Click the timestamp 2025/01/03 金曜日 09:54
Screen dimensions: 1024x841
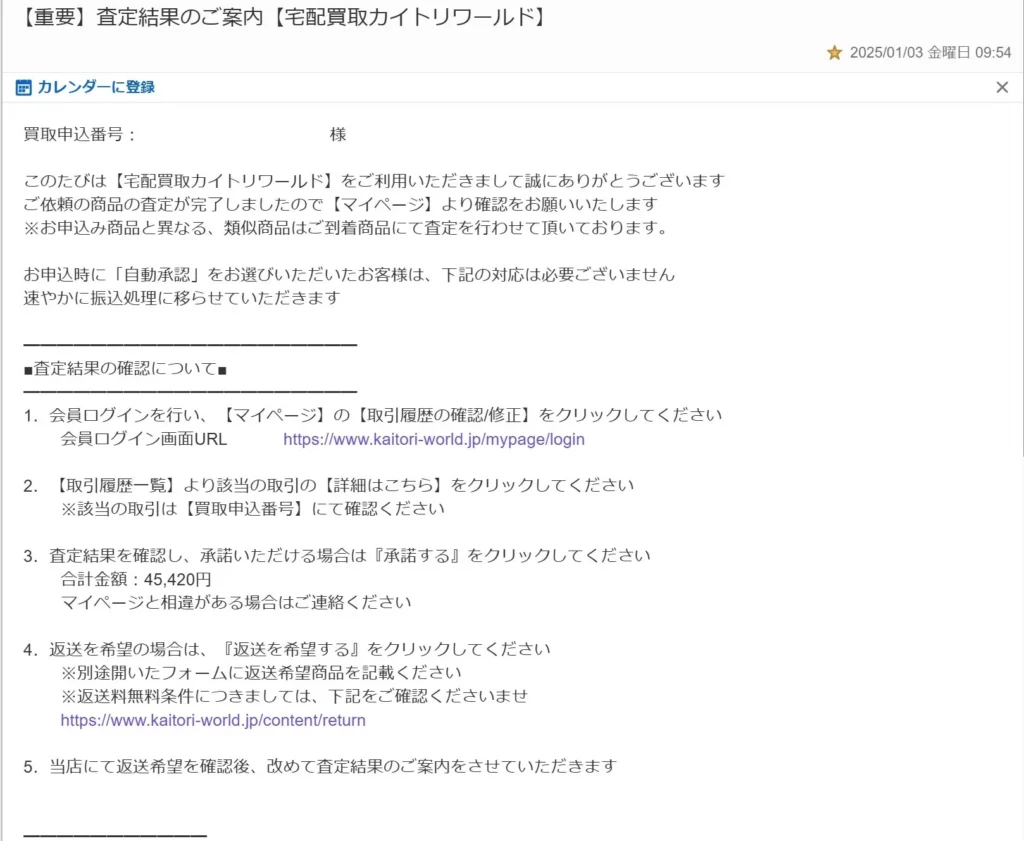[x=930, y=52]
